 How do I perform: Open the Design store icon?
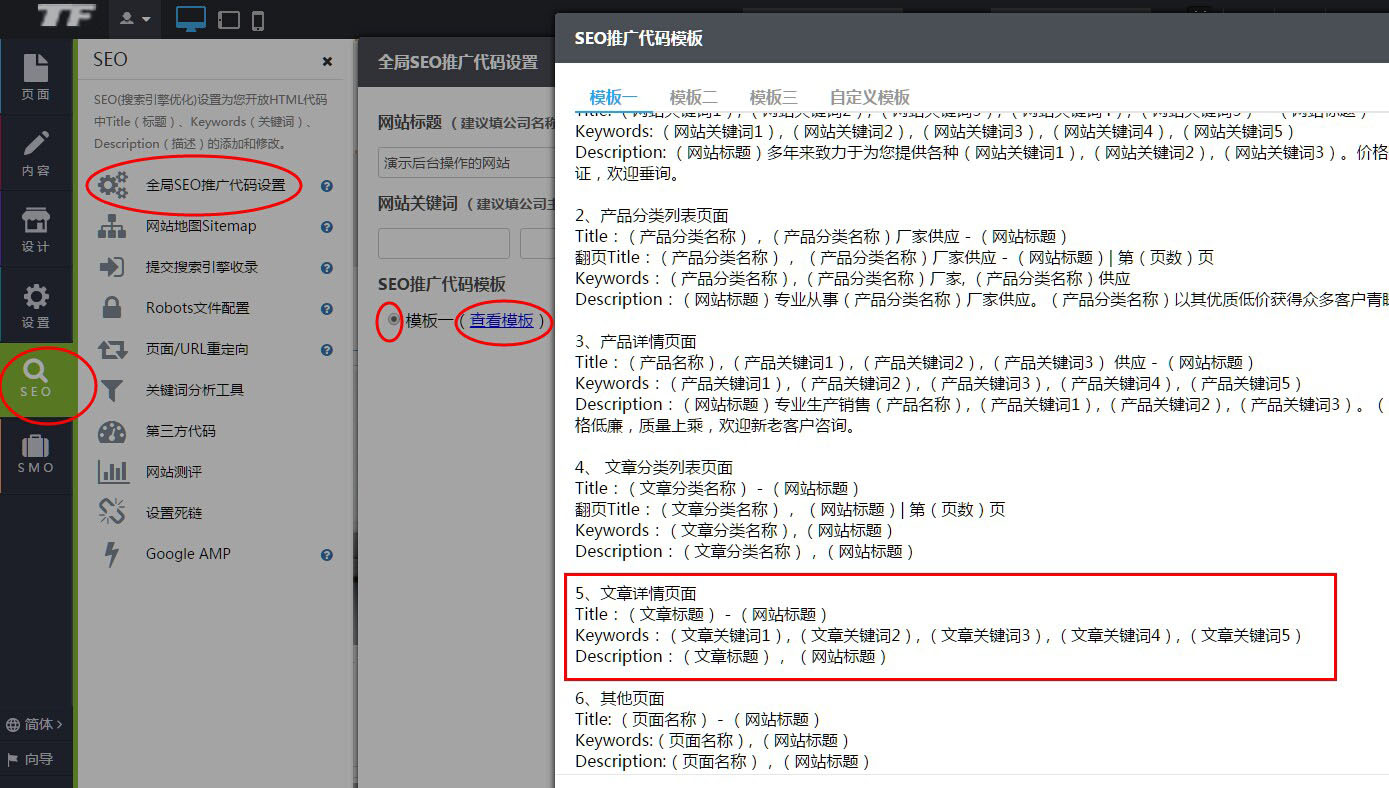coord(36,230)
